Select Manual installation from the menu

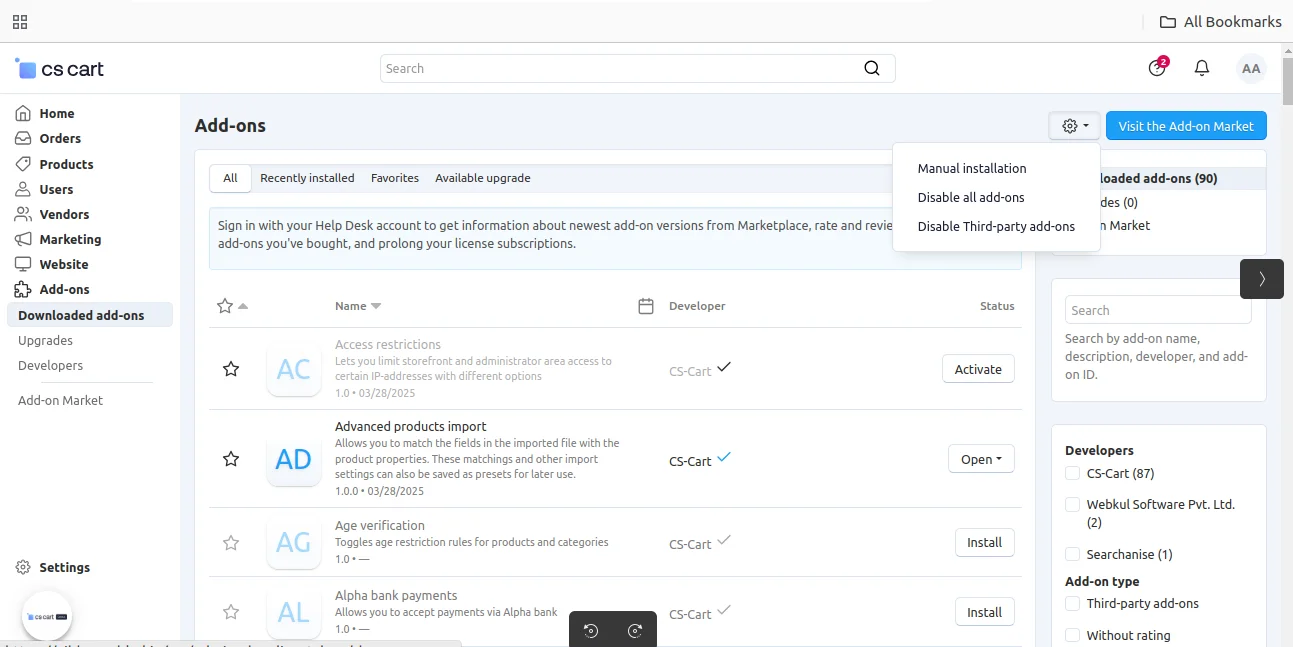pos(972,168)
